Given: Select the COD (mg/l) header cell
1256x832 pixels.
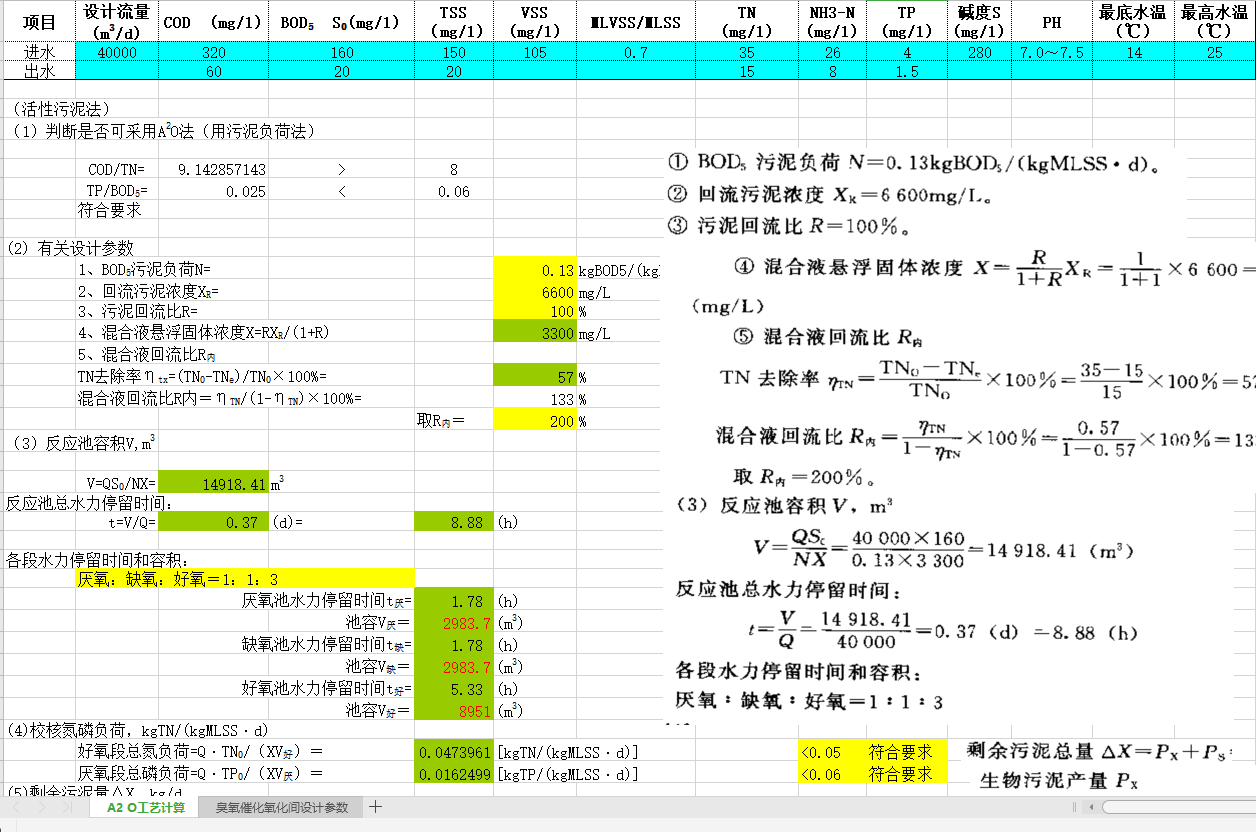Looking at the screenshot, I should tap(213, 22).
